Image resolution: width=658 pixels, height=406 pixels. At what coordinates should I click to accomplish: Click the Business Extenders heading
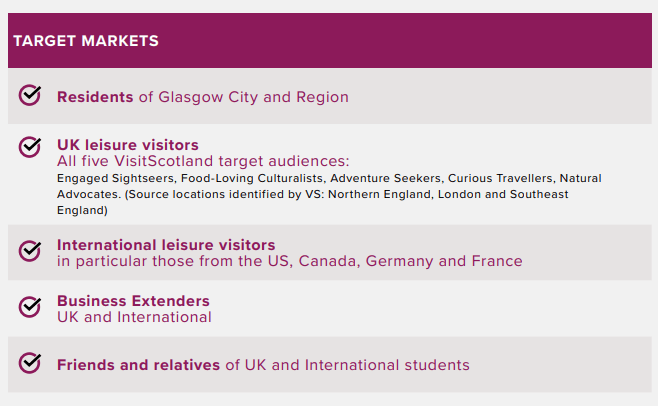pyautogui.click(x=133, y=301)
